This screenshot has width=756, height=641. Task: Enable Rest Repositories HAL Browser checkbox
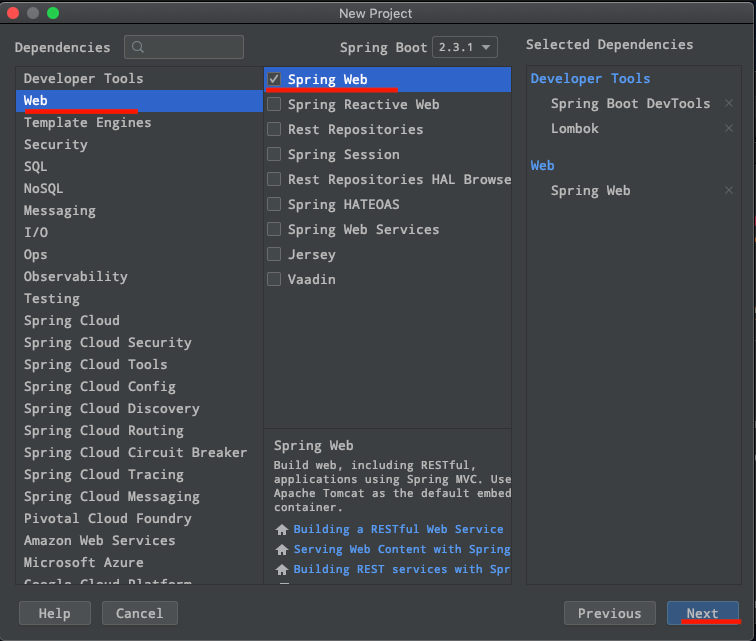pyautogui.click(x=274, y=179)
